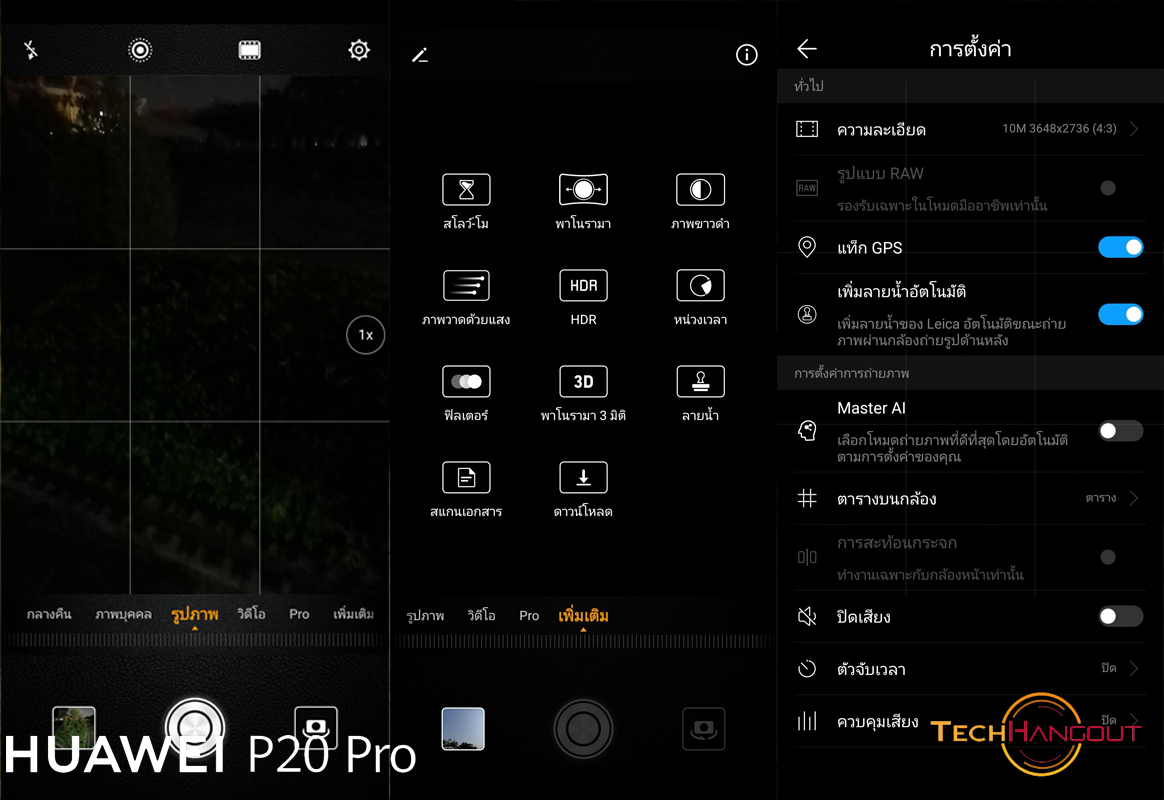Click the timer clock icon beside ตัวจับเวลา

[x=807, y=669]
